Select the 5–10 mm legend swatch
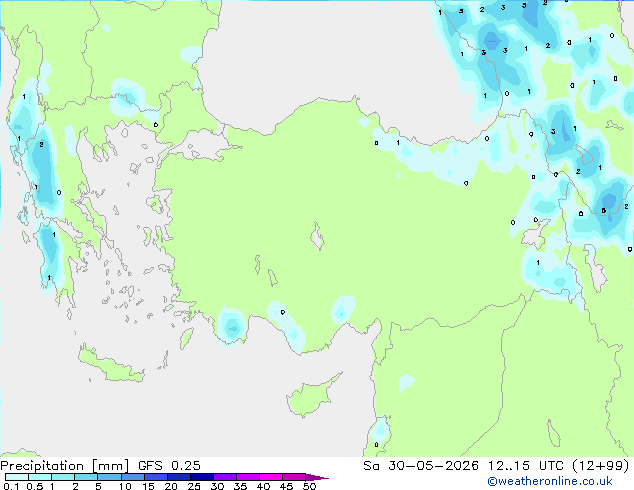This screenshot has width=634, height=490. point(109,477)
